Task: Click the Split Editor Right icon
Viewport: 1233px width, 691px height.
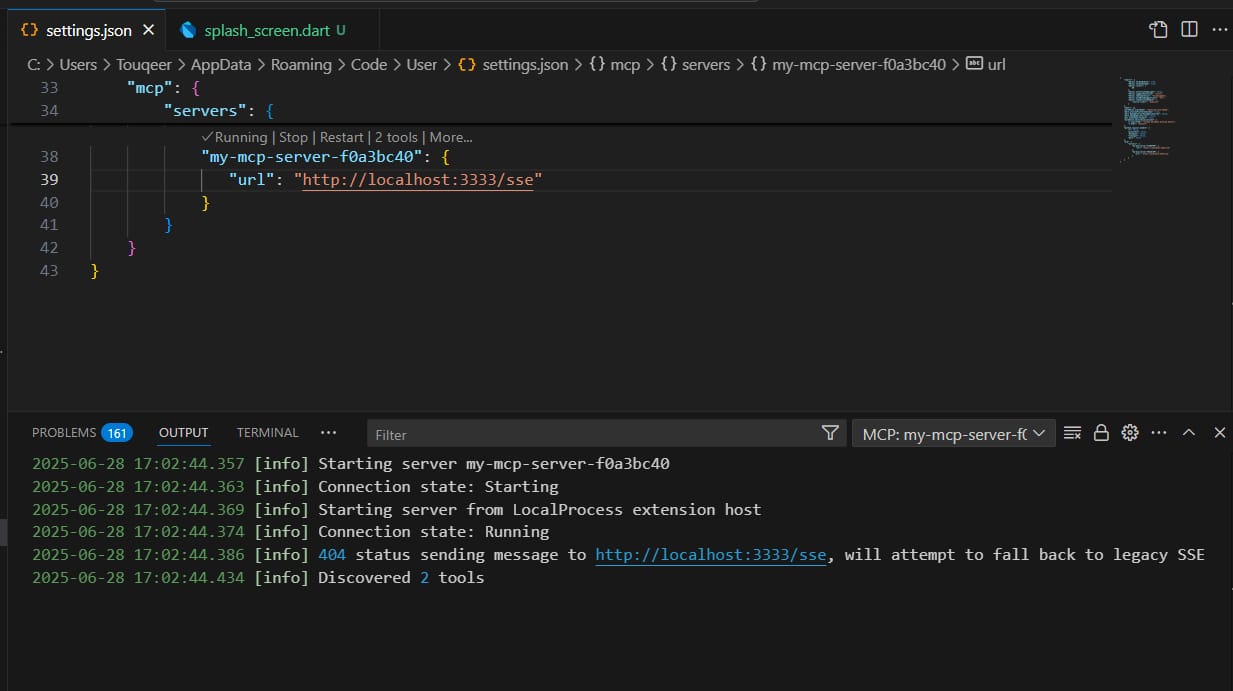Action: [1189, 30]
